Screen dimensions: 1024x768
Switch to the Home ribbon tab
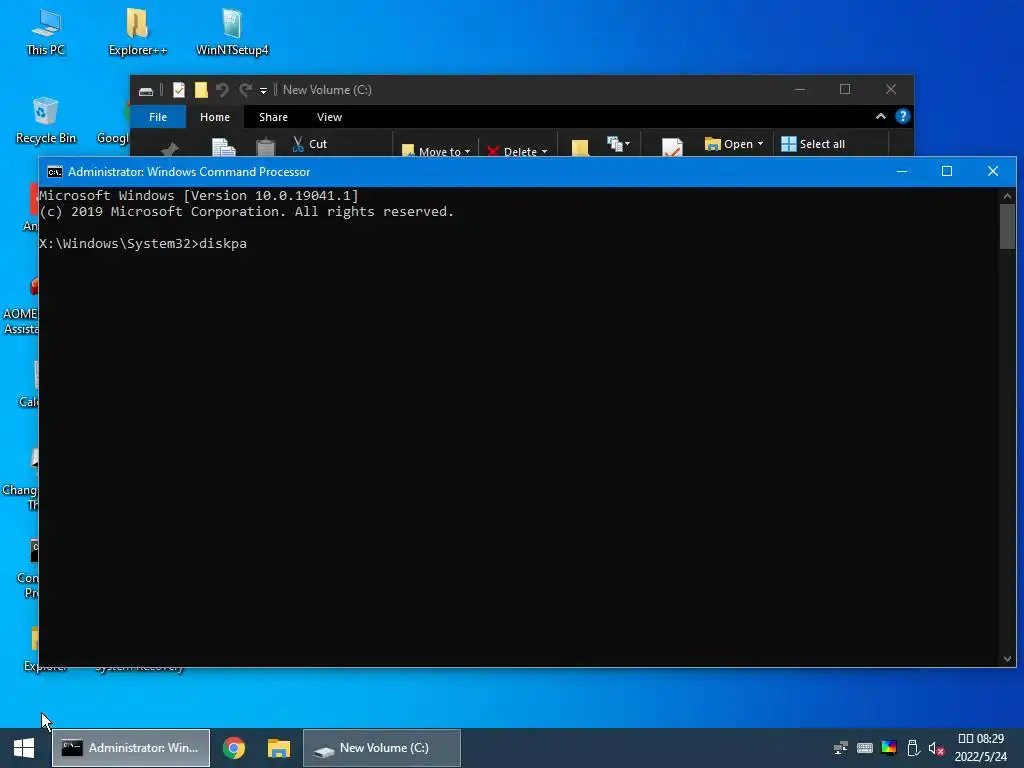(x=215, y=117)
